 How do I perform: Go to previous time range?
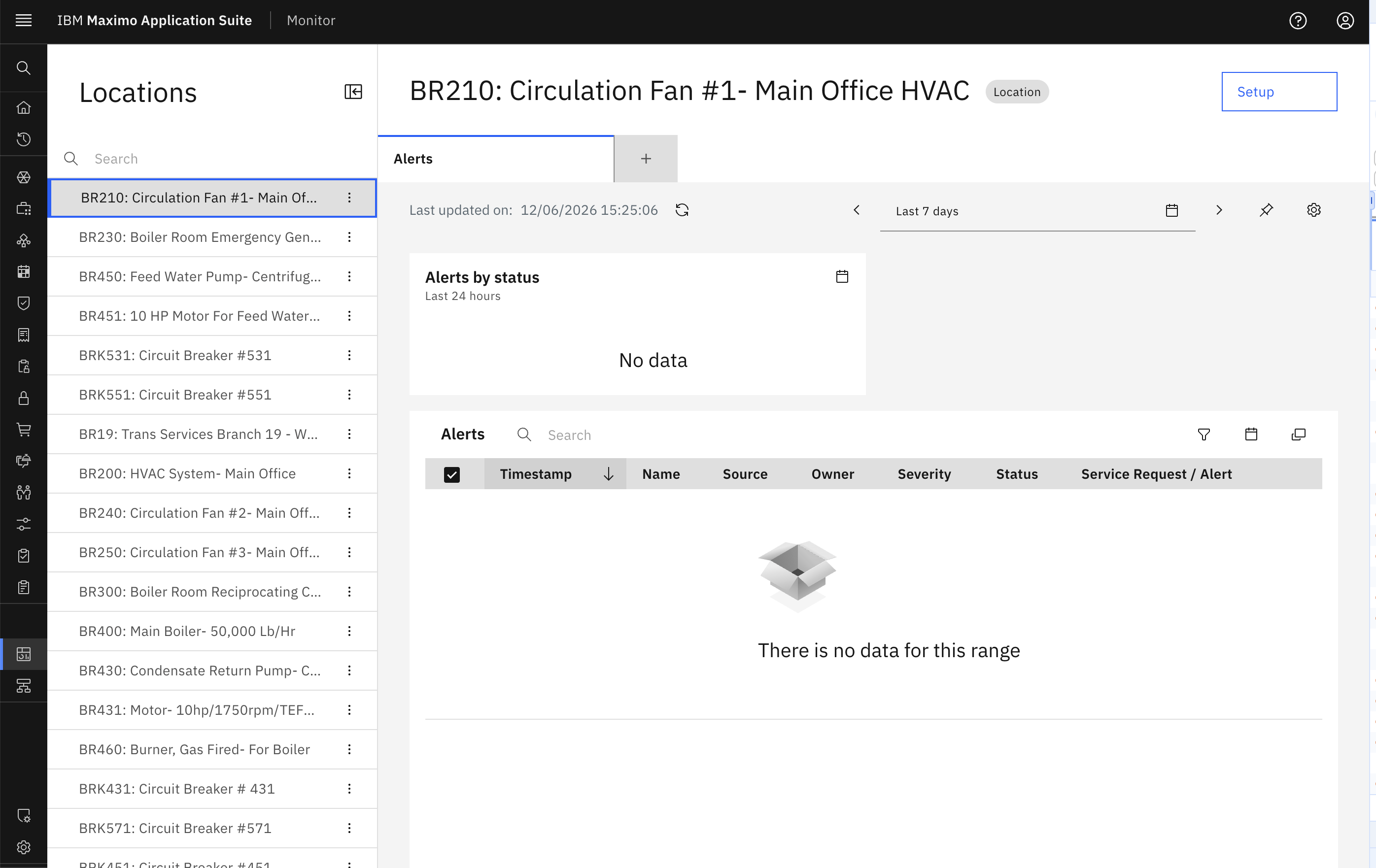point(857,210)
